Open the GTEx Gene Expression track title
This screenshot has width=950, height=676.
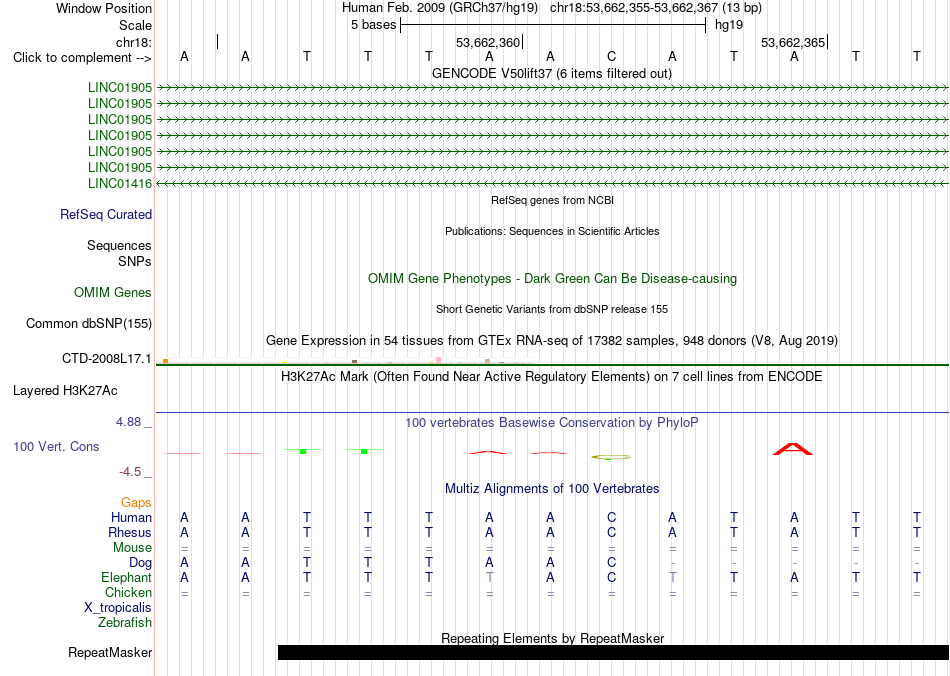[552, 340]
